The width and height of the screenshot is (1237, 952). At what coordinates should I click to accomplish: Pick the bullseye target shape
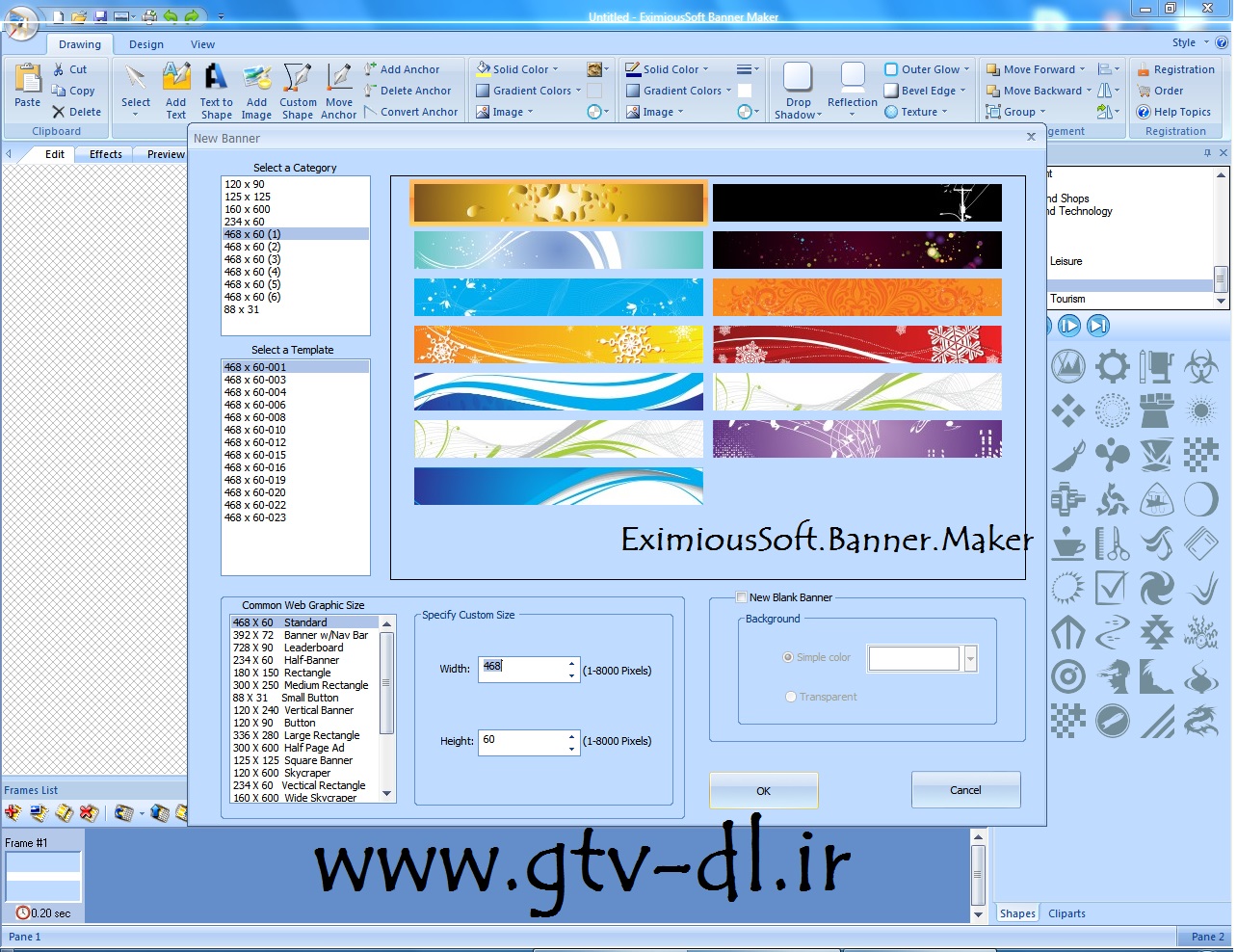coord(1068,676)
